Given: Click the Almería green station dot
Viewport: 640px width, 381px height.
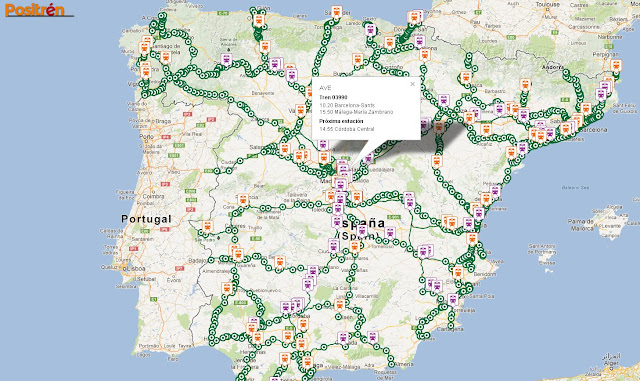Looking at the screenshot, I should tap(391, 364).
